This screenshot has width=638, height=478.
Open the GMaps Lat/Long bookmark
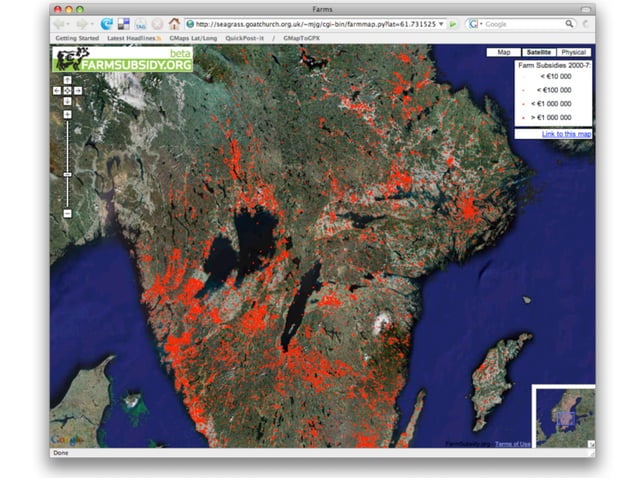click(192, 38)
